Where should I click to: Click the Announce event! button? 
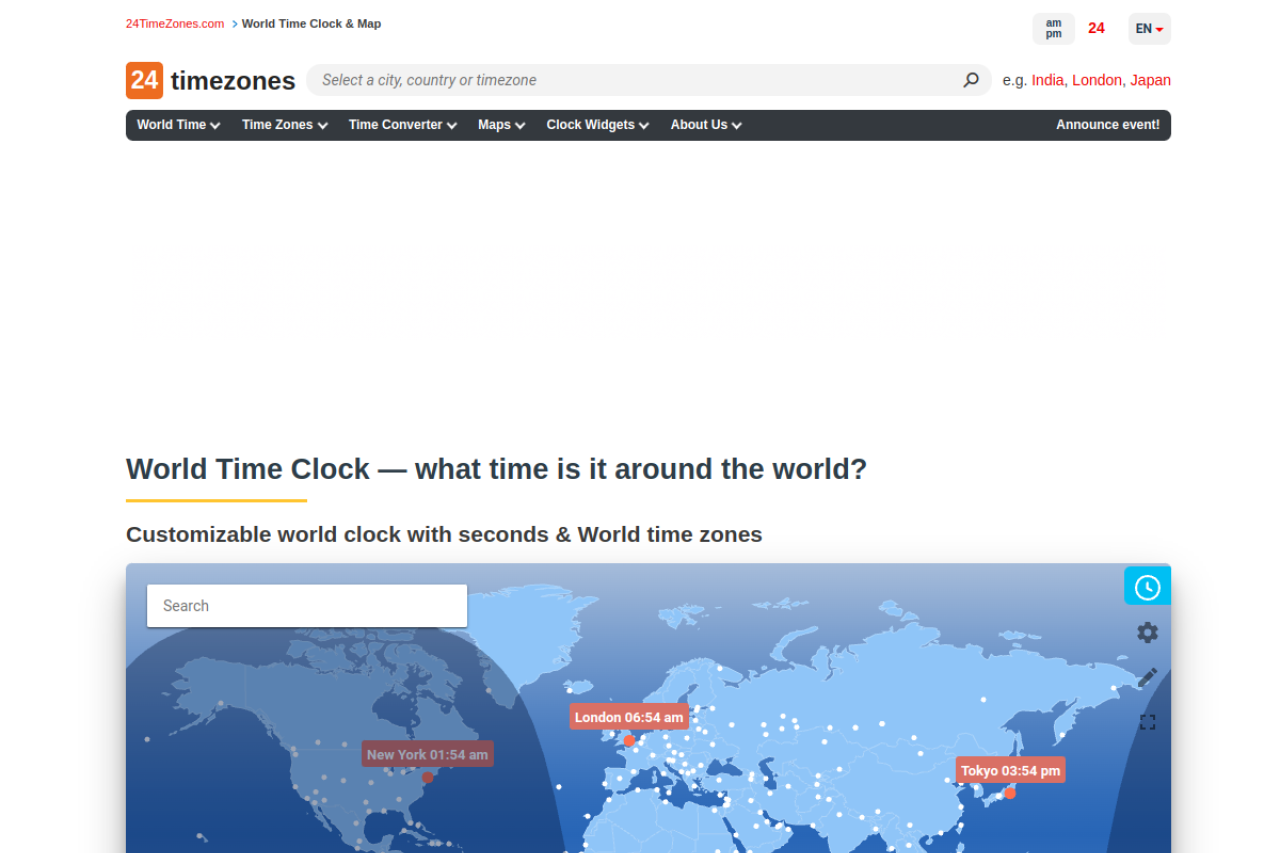coord(1107,125)
